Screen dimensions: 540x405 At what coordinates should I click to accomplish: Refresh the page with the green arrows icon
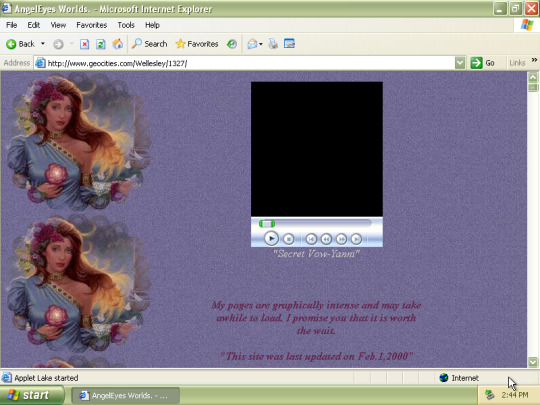[x=101, y=44]
